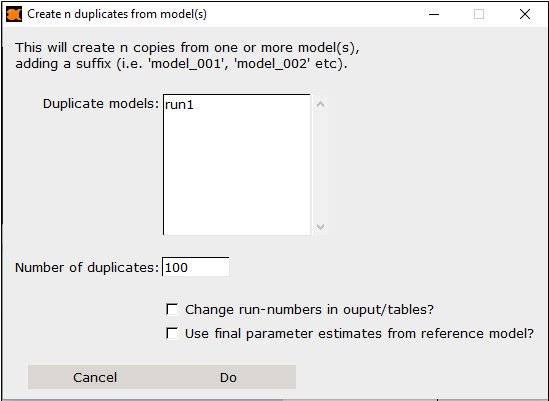
Task: Click the 'Change run-numbers in ouput/tables?' label text
Action: [x=309, y=310]
